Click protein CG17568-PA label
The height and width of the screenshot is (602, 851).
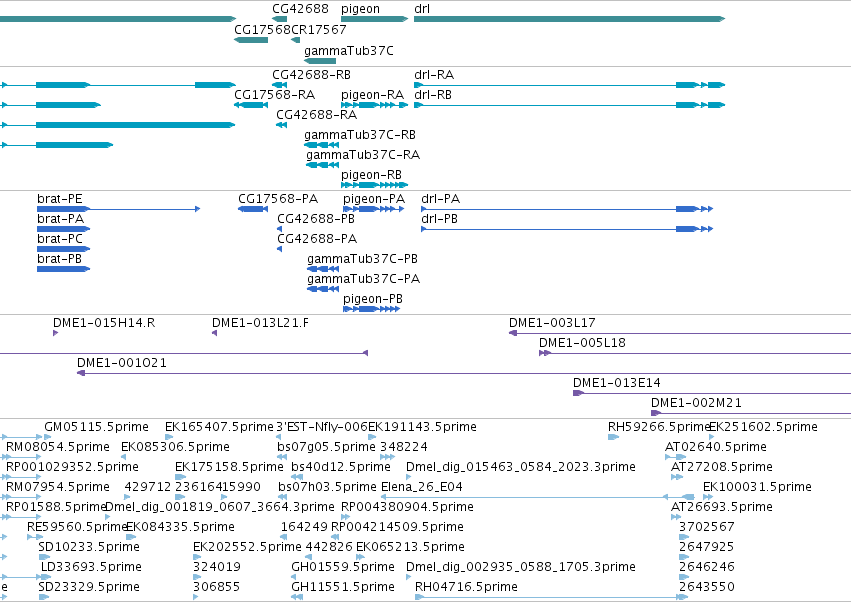278,199
